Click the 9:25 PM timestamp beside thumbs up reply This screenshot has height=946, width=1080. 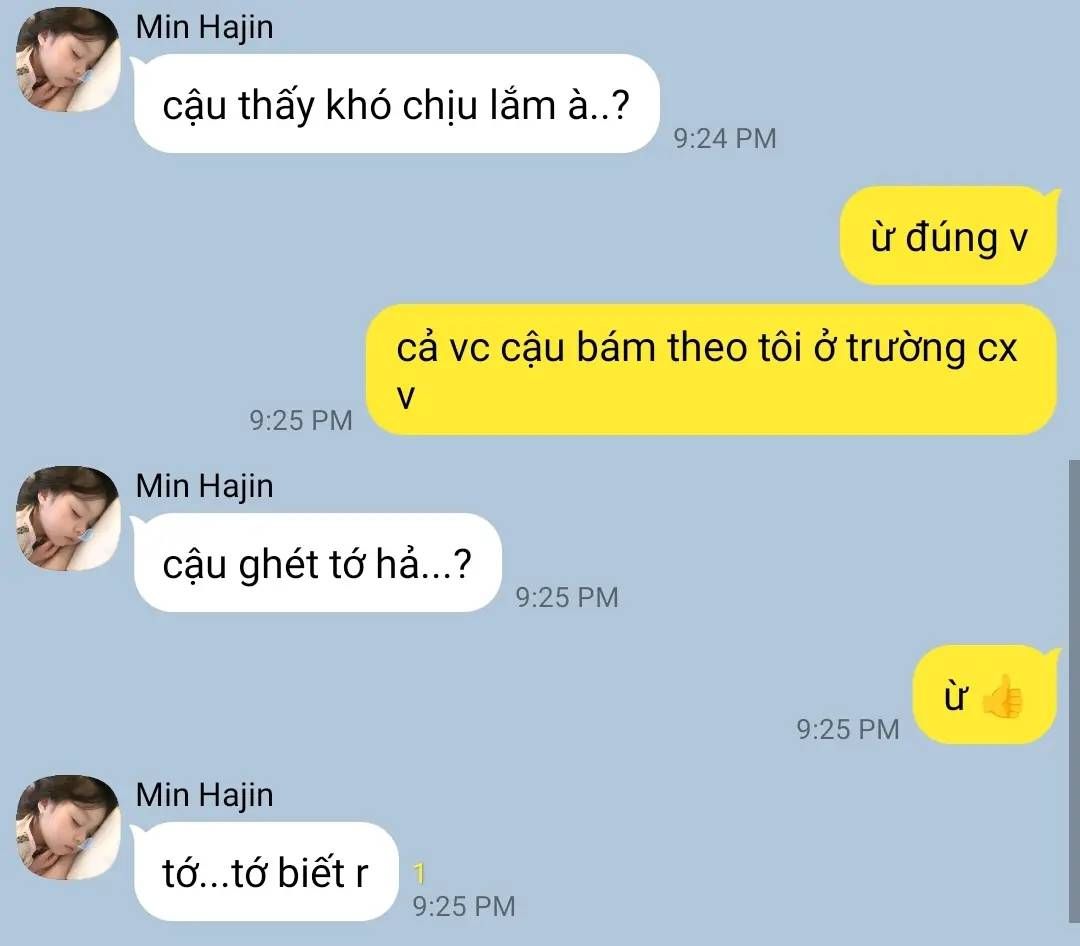tap(848, 730)
